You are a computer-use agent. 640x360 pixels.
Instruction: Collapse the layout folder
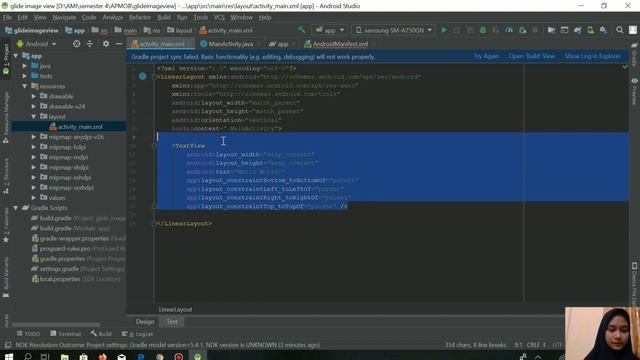(x=34, y=117)
